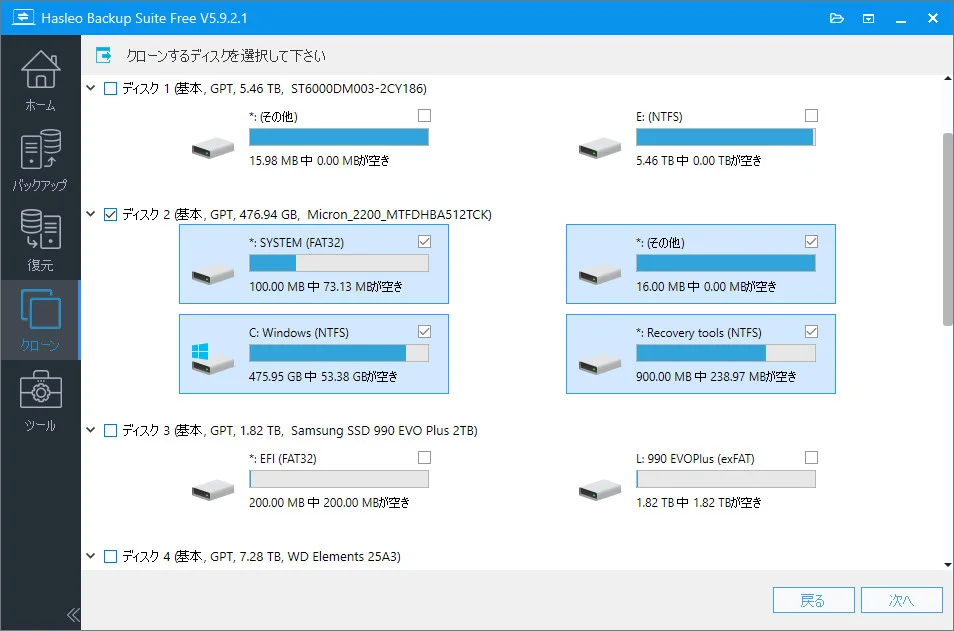954x631 pixels.
Task: Collapse the ディスク 2 group
Action: point(91,214)
